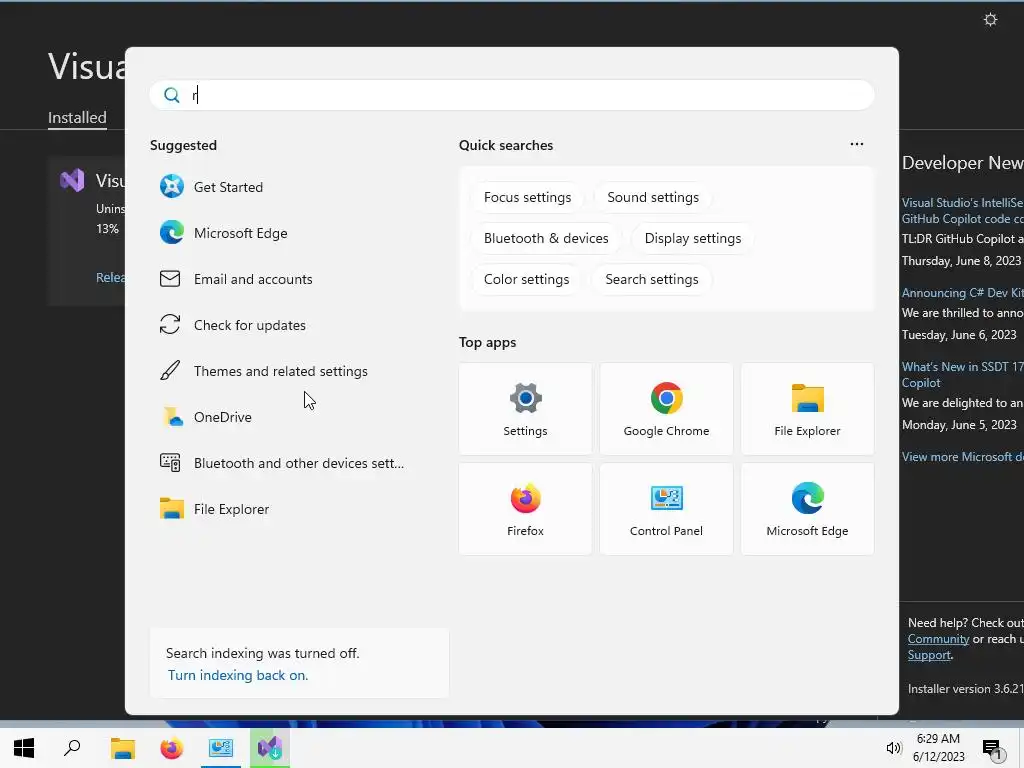
Task: Open Support link in Installer window
Action: [929, 655]
